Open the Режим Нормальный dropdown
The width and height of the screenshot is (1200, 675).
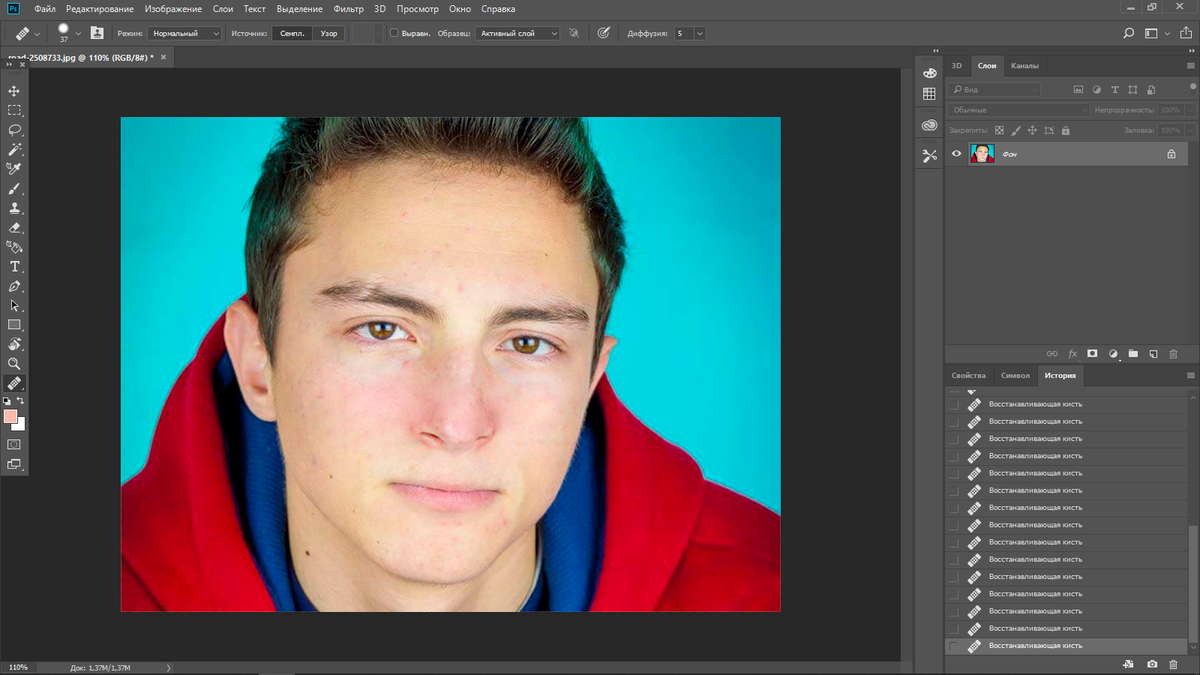click(x=186, y=33)
